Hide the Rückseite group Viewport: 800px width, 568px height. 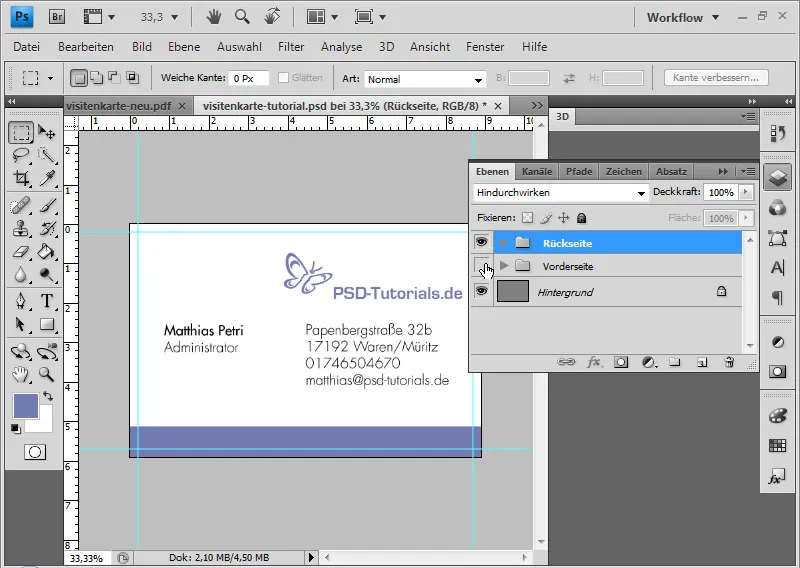coord(481,242)
